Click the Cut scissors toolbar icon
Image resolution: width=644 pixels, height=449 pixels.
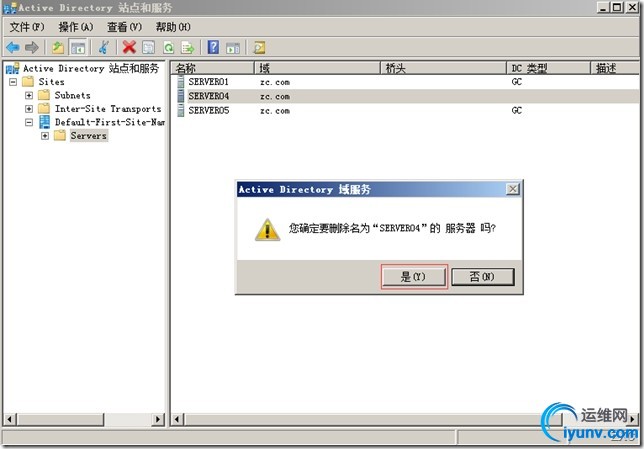pos(104,48)
